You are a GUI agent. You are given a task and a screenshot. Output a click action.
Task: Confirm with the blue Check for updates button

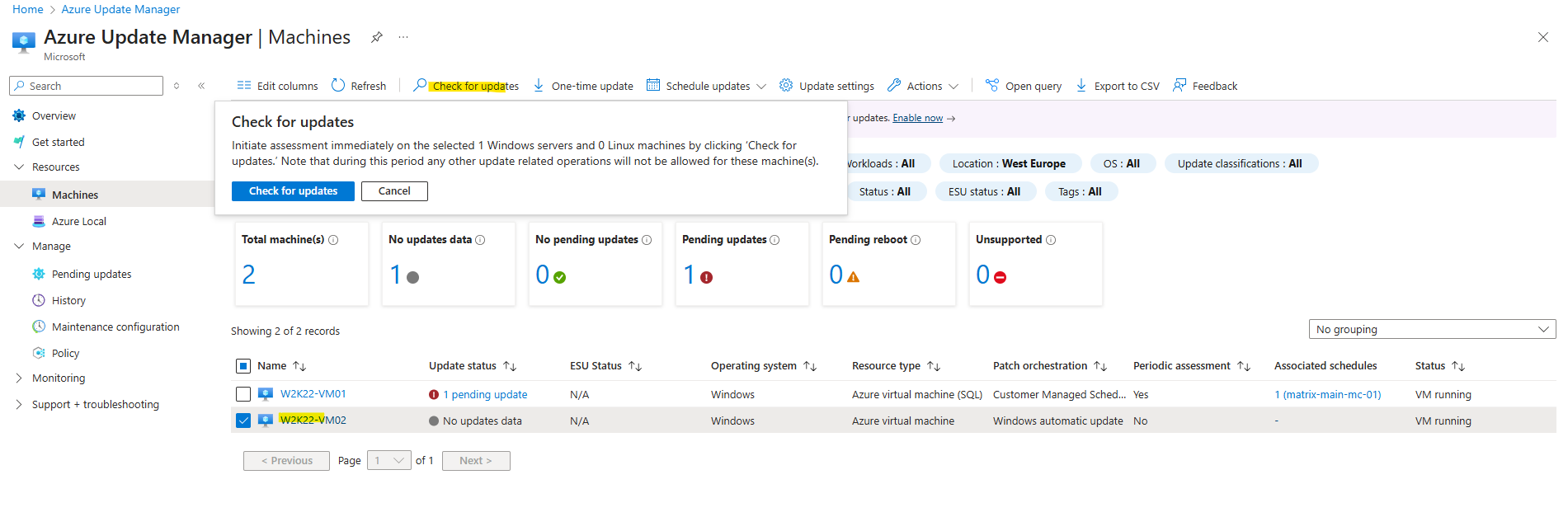tap(293, 191)
